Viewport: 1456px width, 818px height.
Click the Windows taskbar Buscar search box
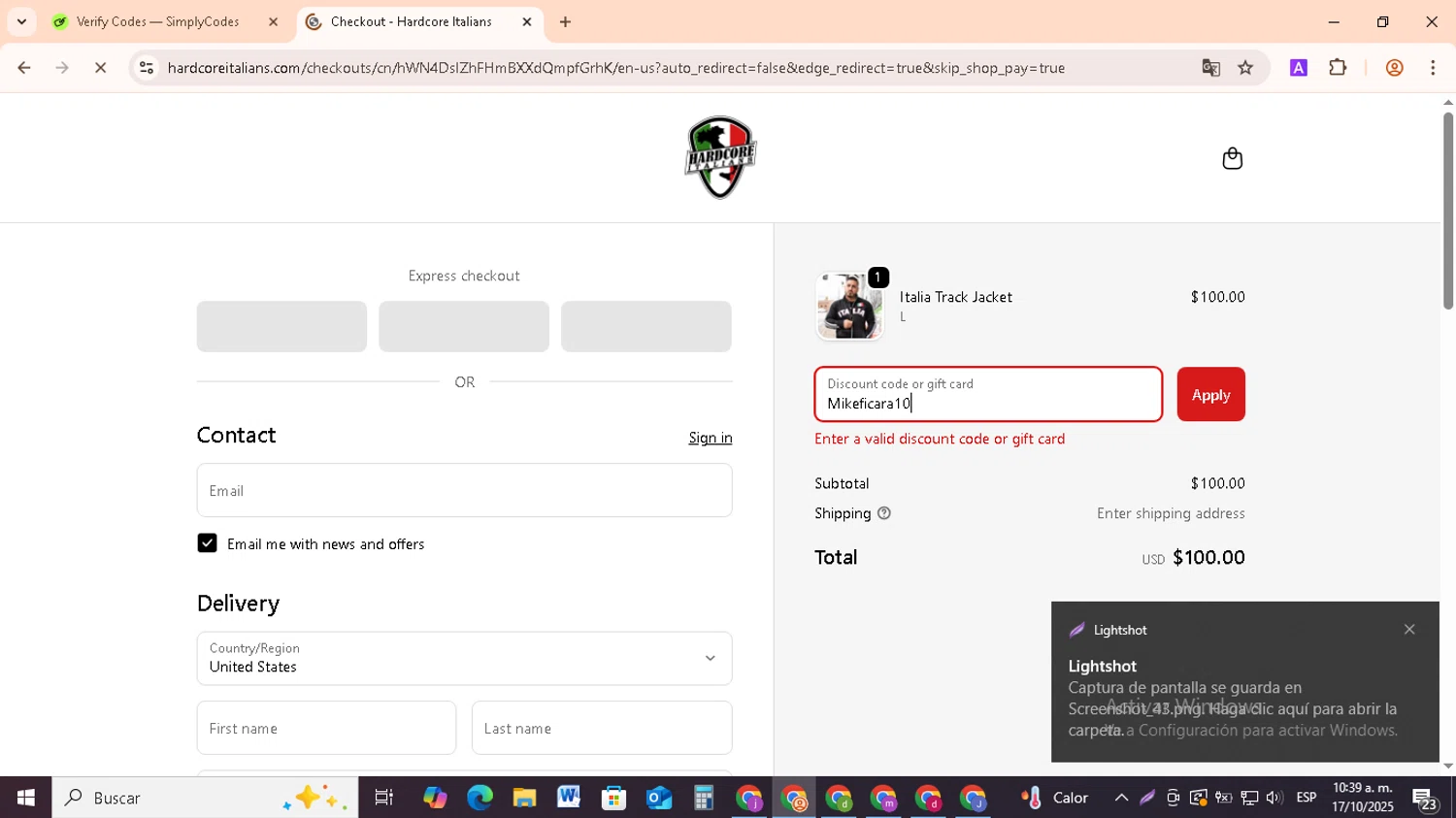[205, 798]
